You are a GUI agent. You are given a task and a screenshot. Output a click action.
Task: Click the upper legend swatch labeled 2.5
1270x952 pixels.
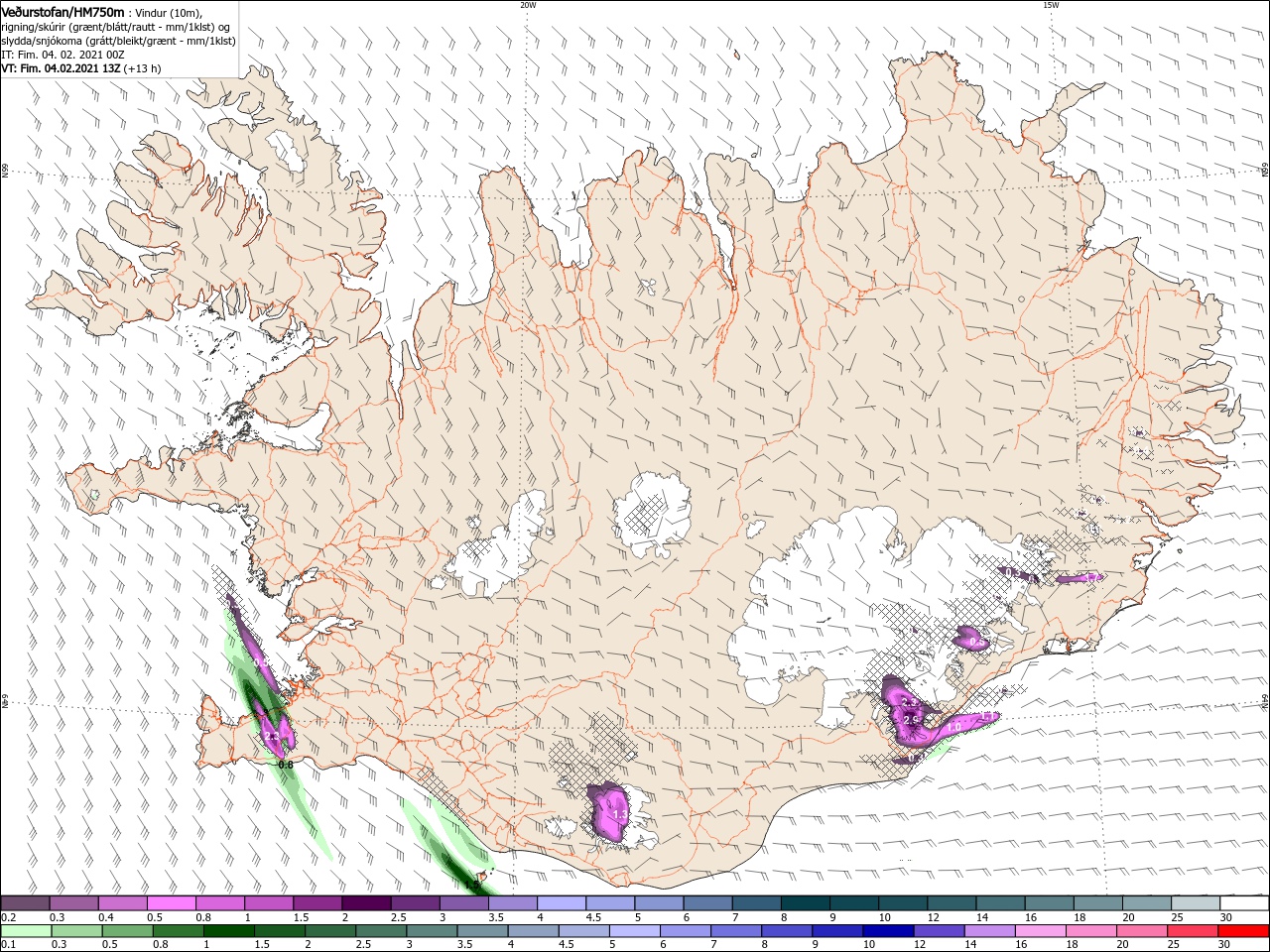click(x=414, y=903)
